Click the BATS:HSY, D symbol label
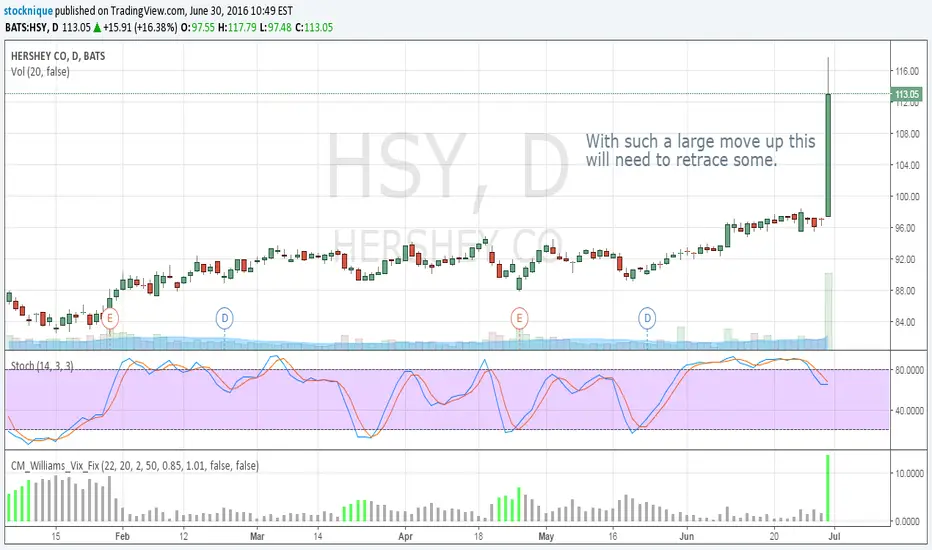The height and width of the screenshot is (550, 932). pos(32,27)
